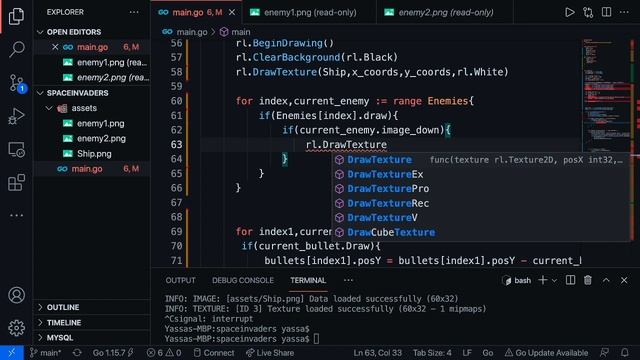Select DrawTexturePro autocomplete suggestion
640x360 pixels.
(x=480, y=189)
